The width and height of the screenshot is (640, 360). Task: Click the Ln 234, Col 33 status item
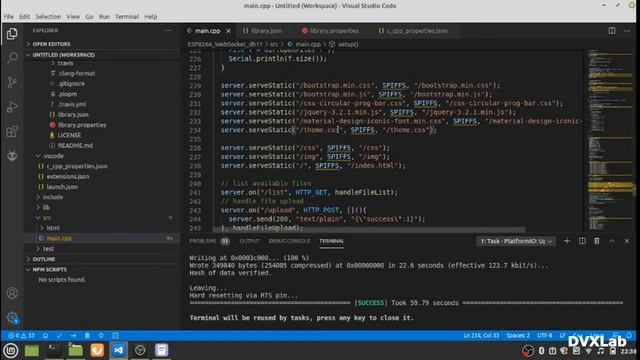click(x=481, y=336)
